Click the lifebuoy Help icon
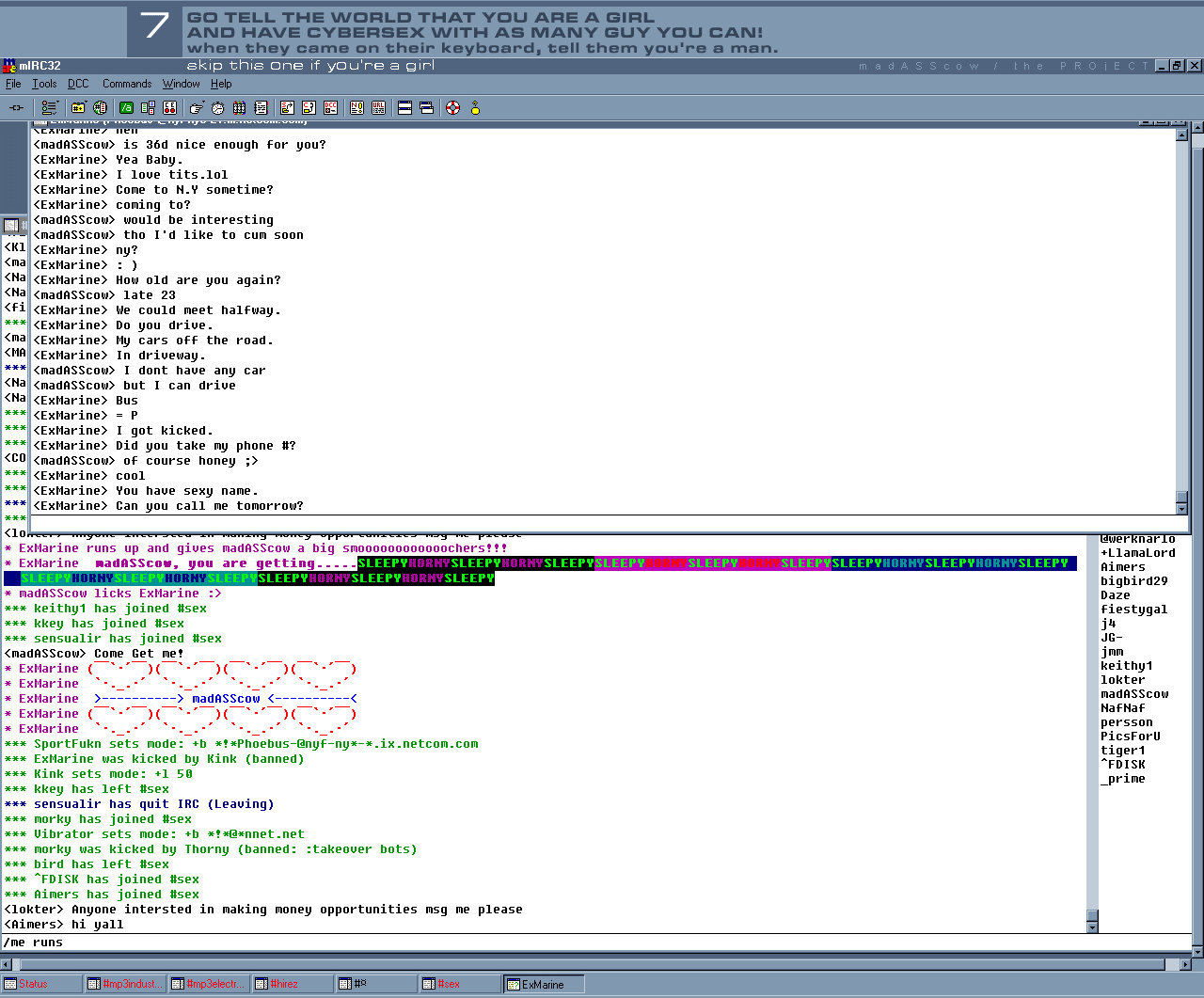The height and width of the screenshot is (998, 1204). (452, 108)
